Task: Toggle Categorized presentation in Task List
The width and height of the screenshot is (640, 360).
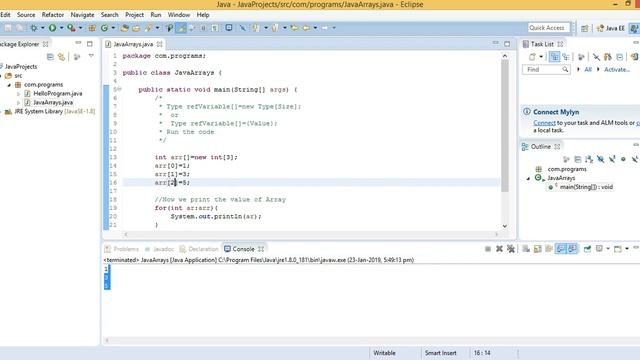Action: (x=554, y=57)
